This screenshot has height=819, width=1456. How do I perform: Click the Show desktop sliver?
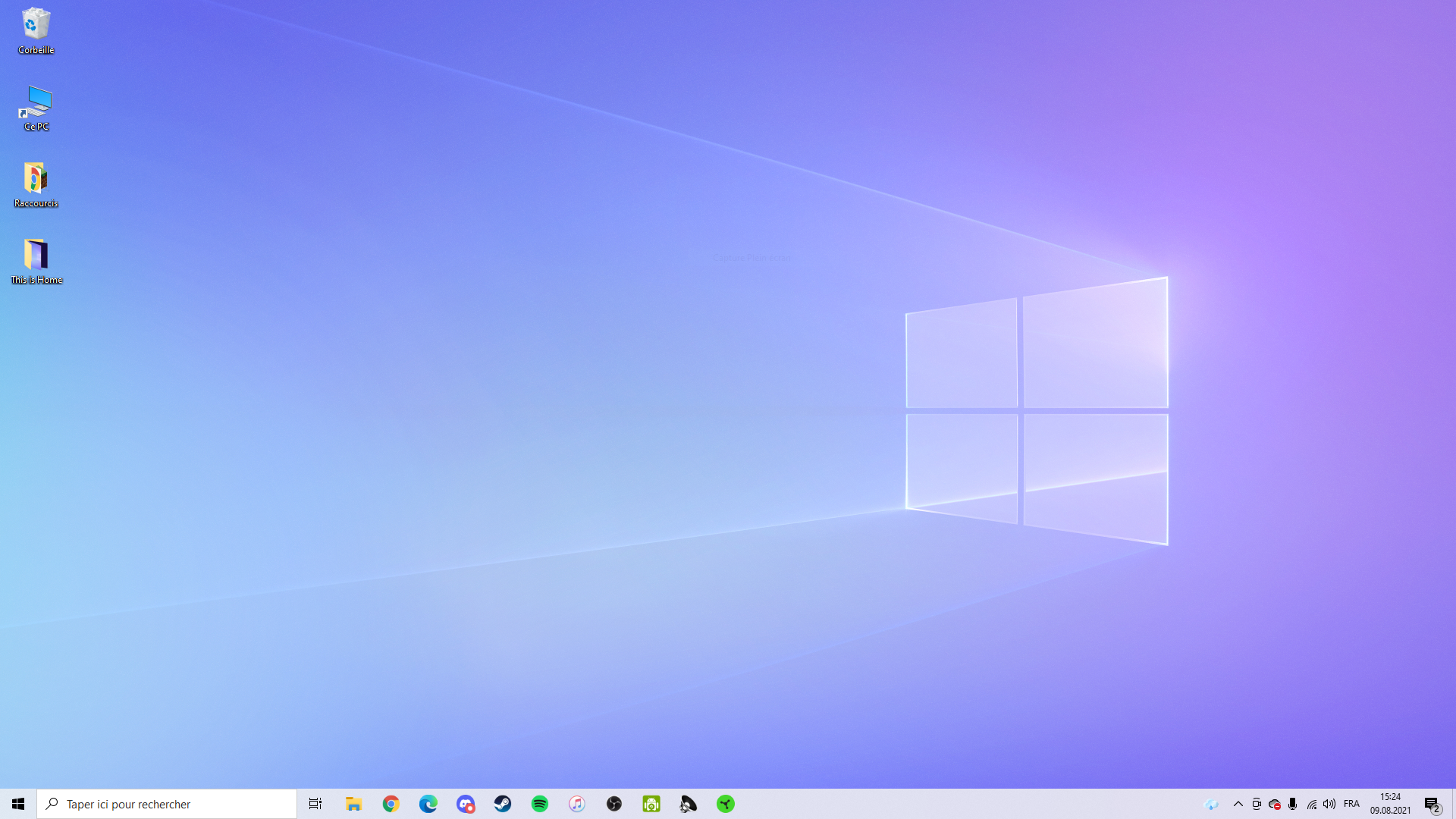pyautogui.click(x=1453, y=804)
